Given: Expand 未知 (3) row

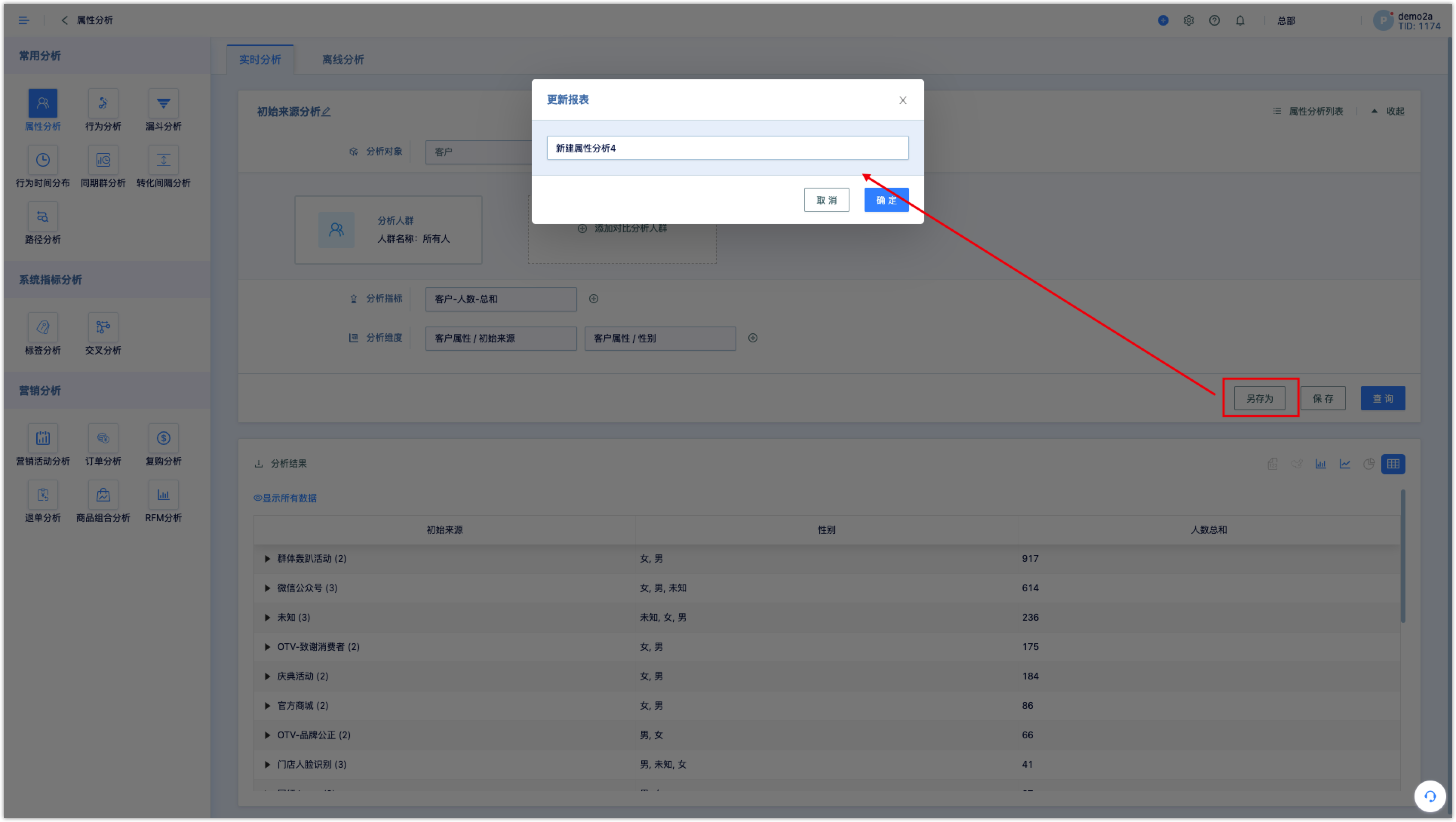Looking at the screenshot, I should coord(267,617).
